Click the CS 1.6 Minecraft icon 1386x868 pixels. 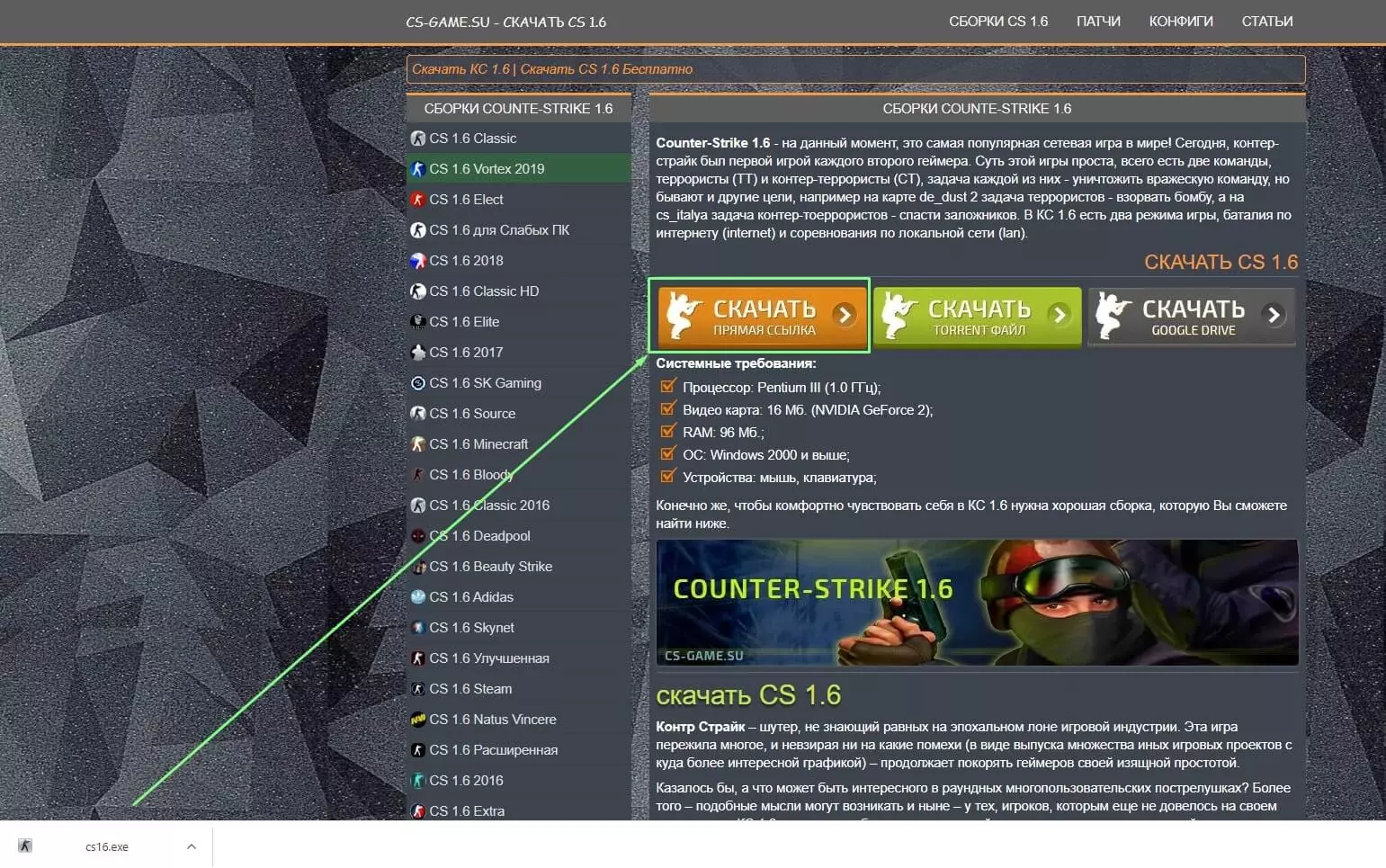(x=417, y=444)
